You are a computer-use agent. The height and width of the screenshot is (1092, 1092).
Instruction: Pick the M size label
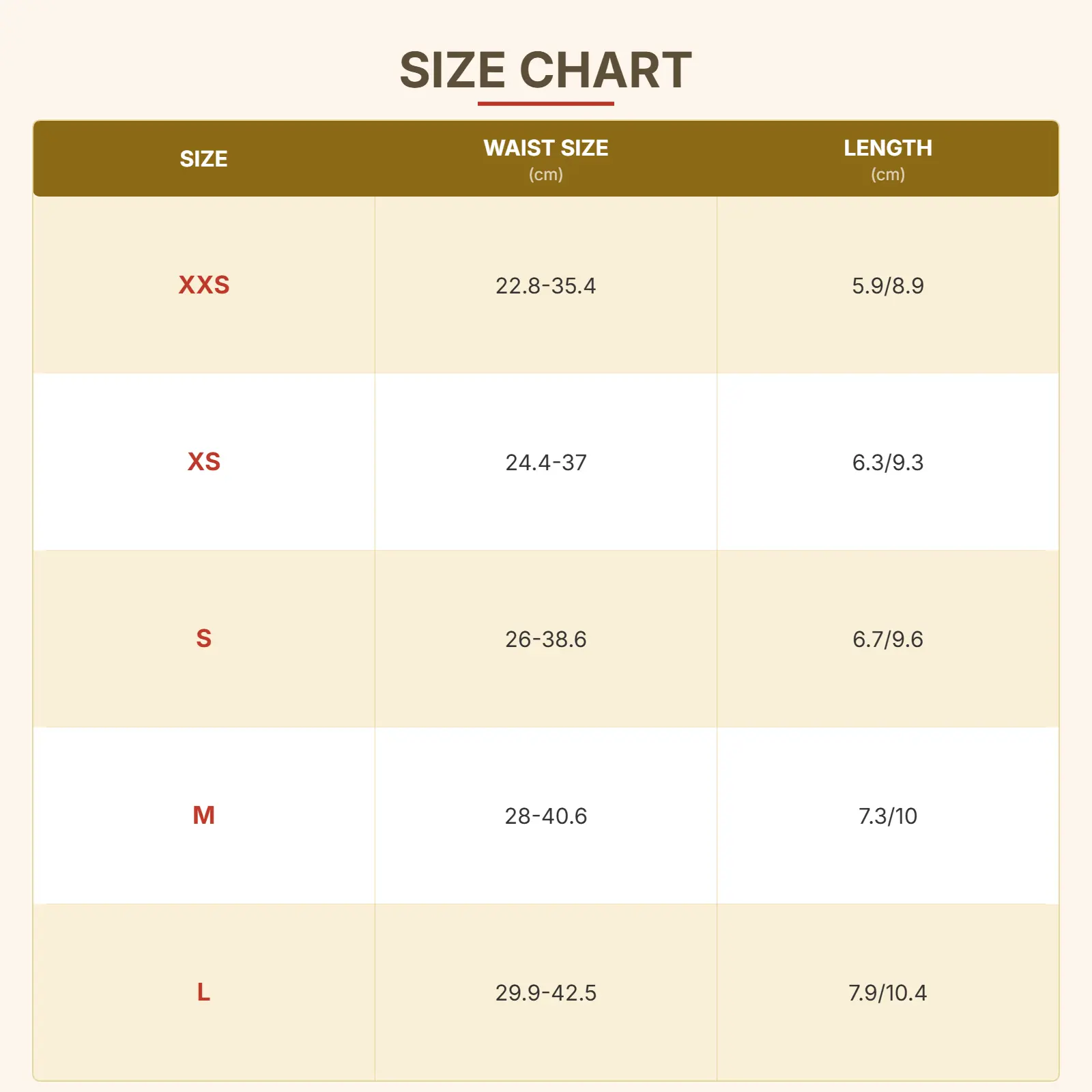203,815
